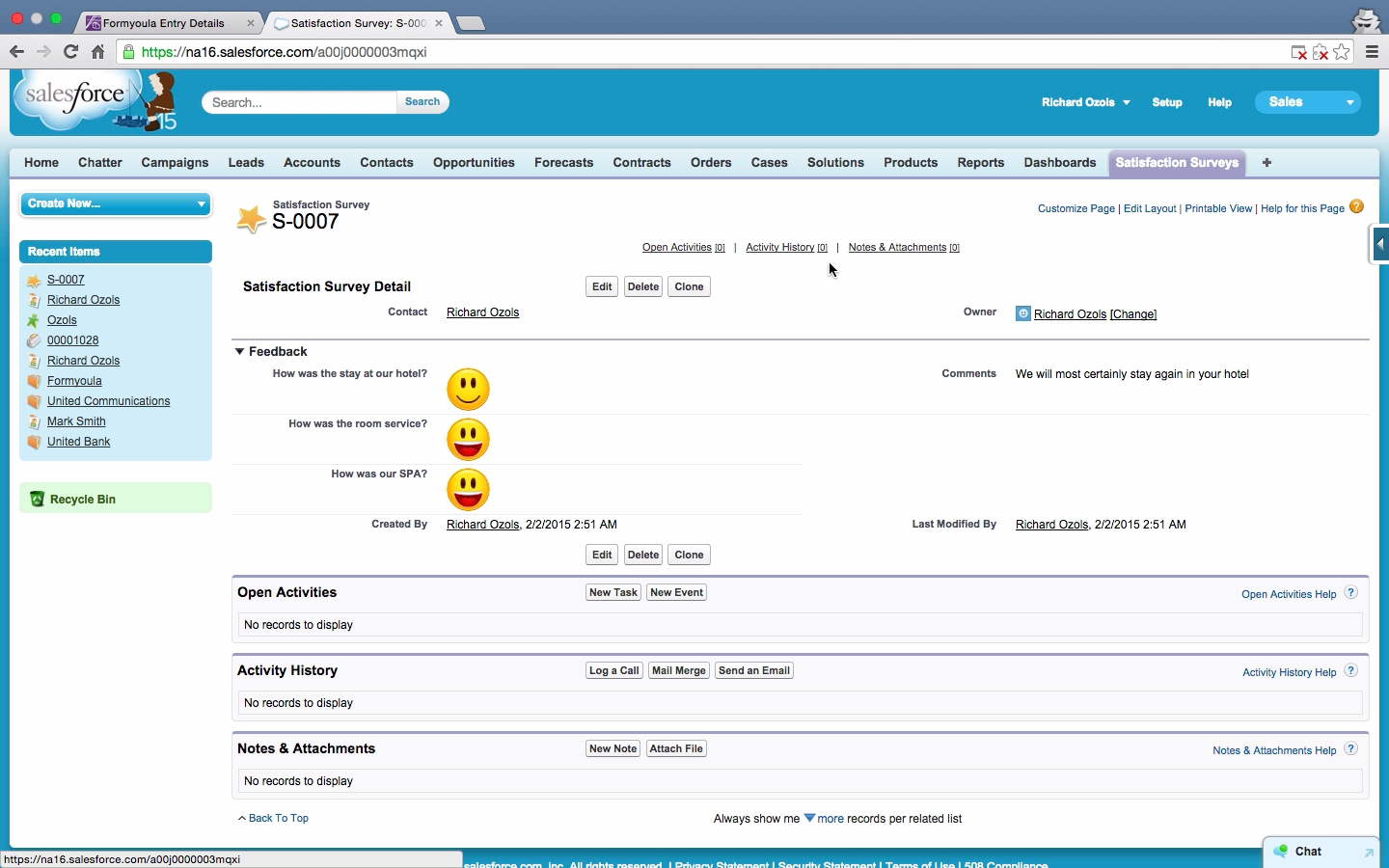Image resolution: width=1389 pixels, height=868 pixels.
Task: Collapse the Feedback section triangle
Action: [x=239, y=352]
